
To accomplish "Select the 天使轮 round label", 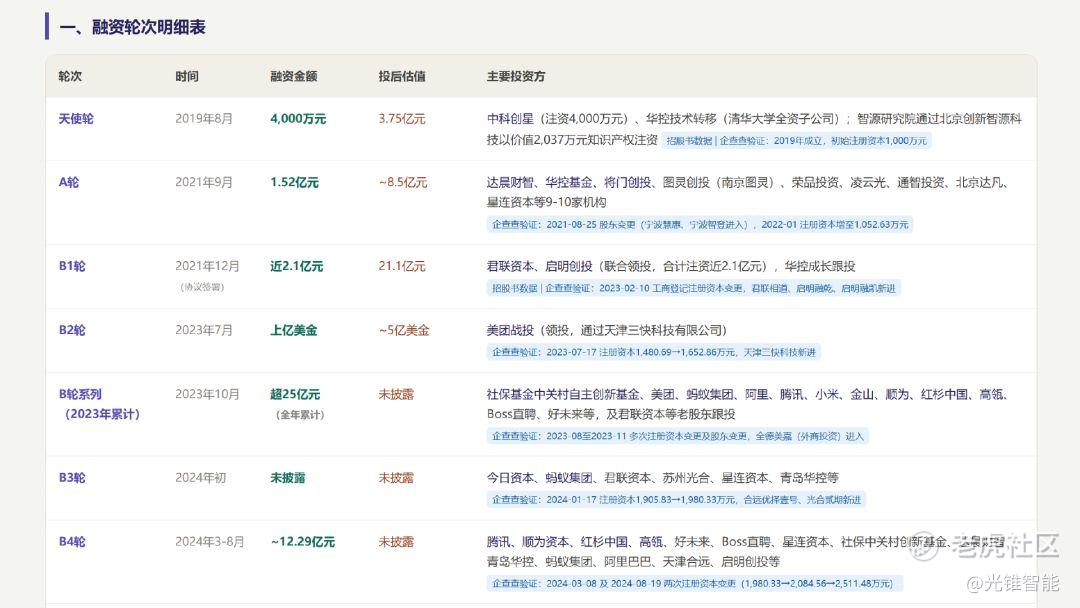I will point(76,118).
